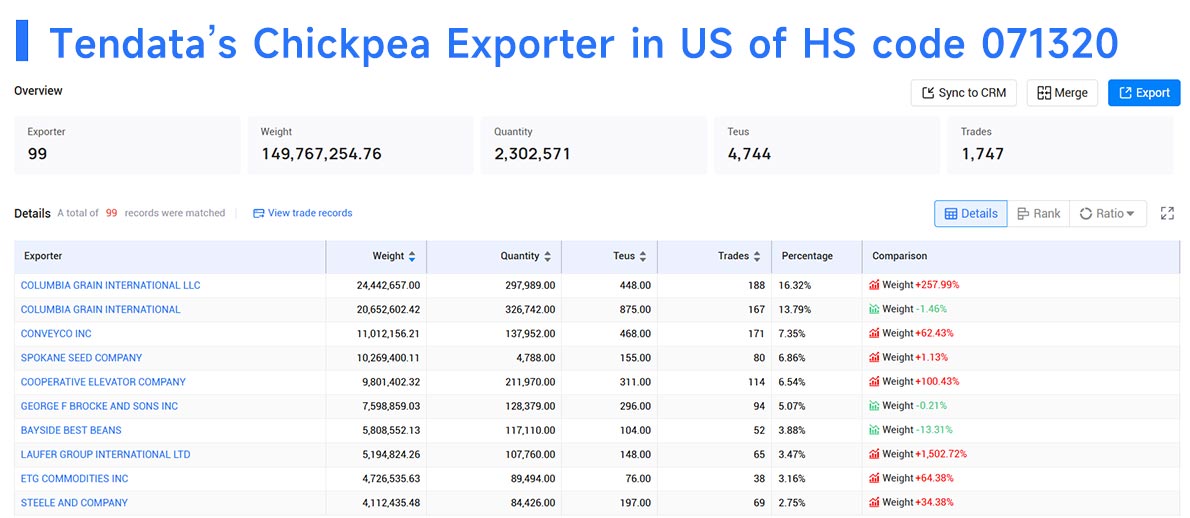The height and width of the screenshot is (518, 1190).
Task: Click the trend chart icon beside +64.38%
Action: coord(874,479)
